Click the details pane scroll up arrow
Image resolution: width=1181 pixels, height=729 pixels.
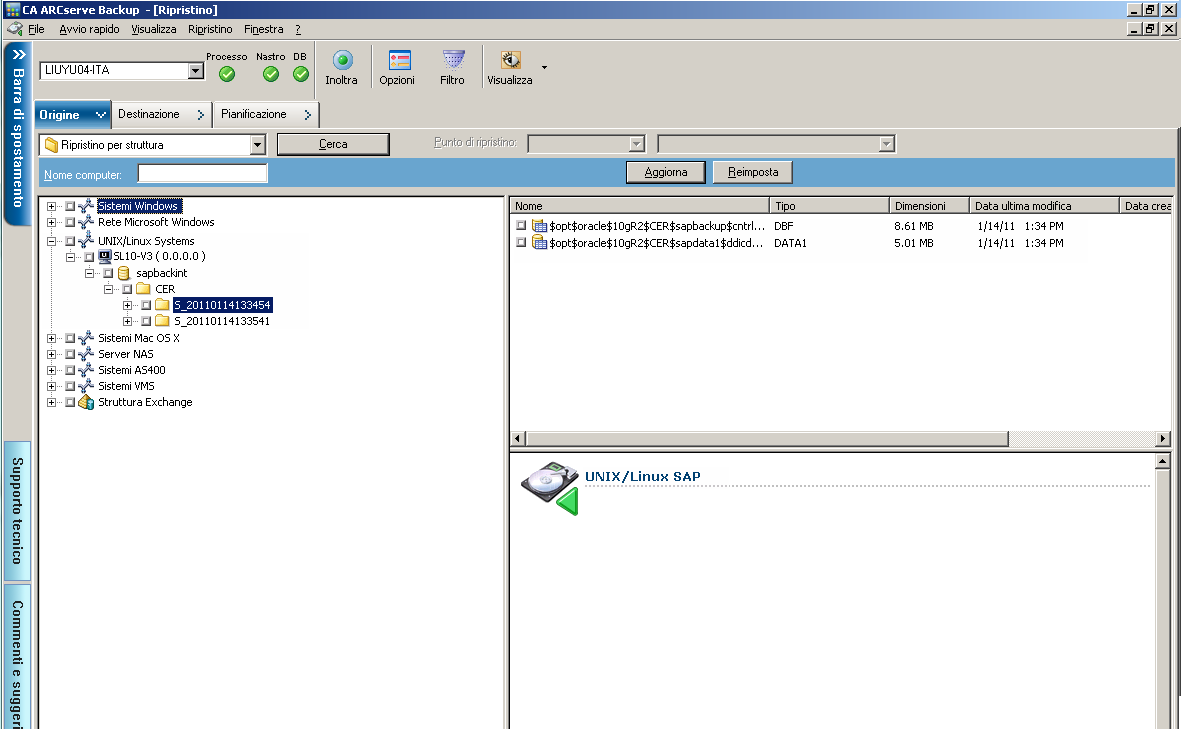(x=1162, y=461)
